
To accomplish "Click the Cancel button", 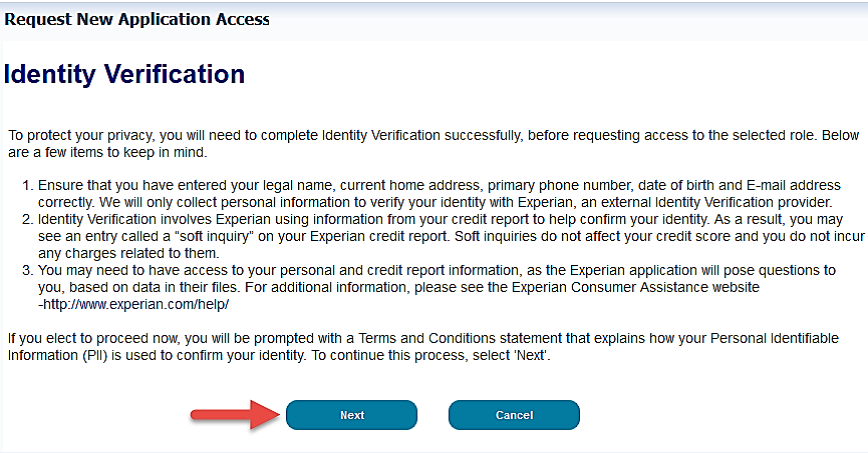I will coord(514,415).
